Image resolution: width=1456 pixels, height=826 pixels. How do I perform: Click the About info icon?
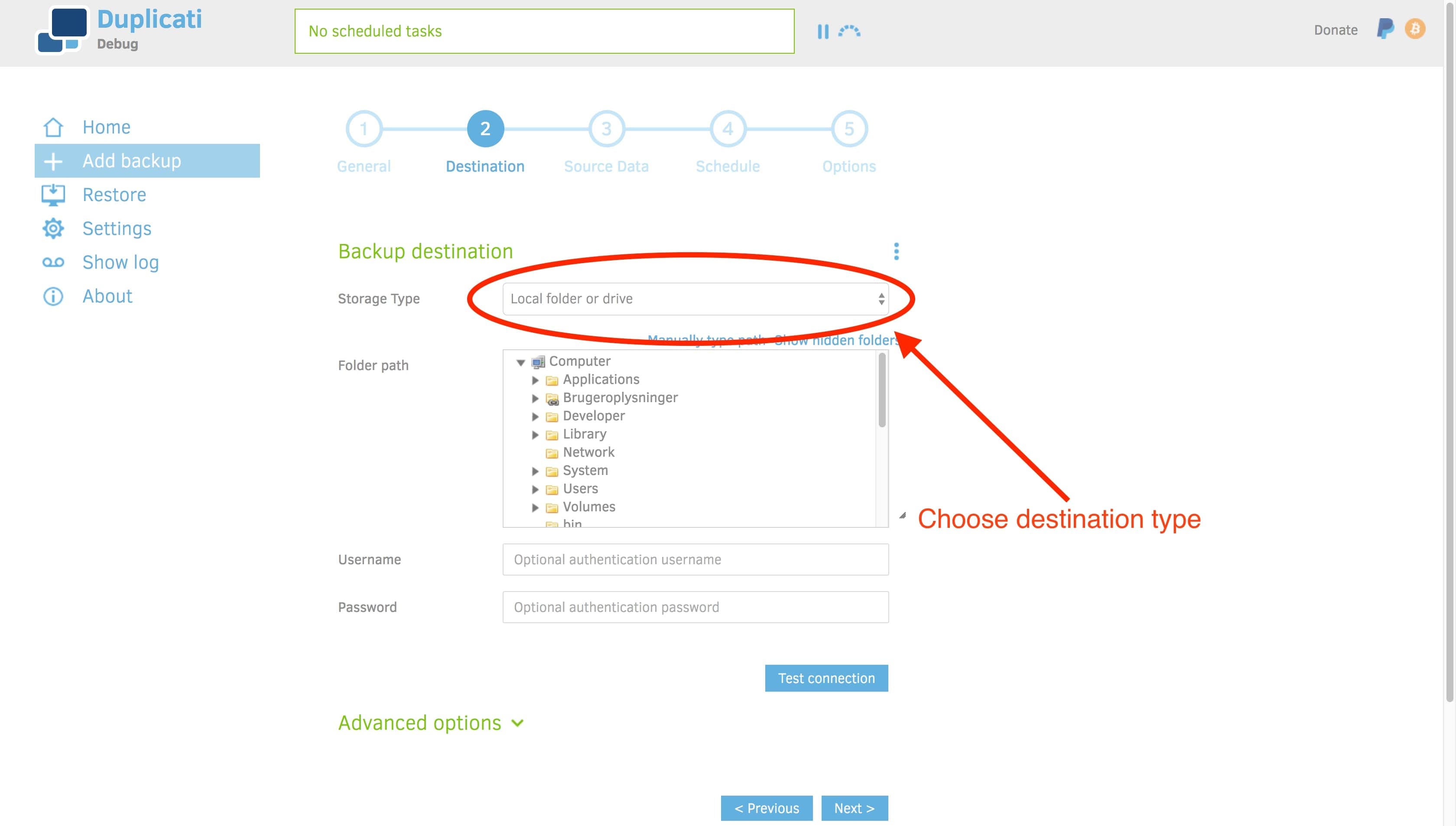point(52,296)
